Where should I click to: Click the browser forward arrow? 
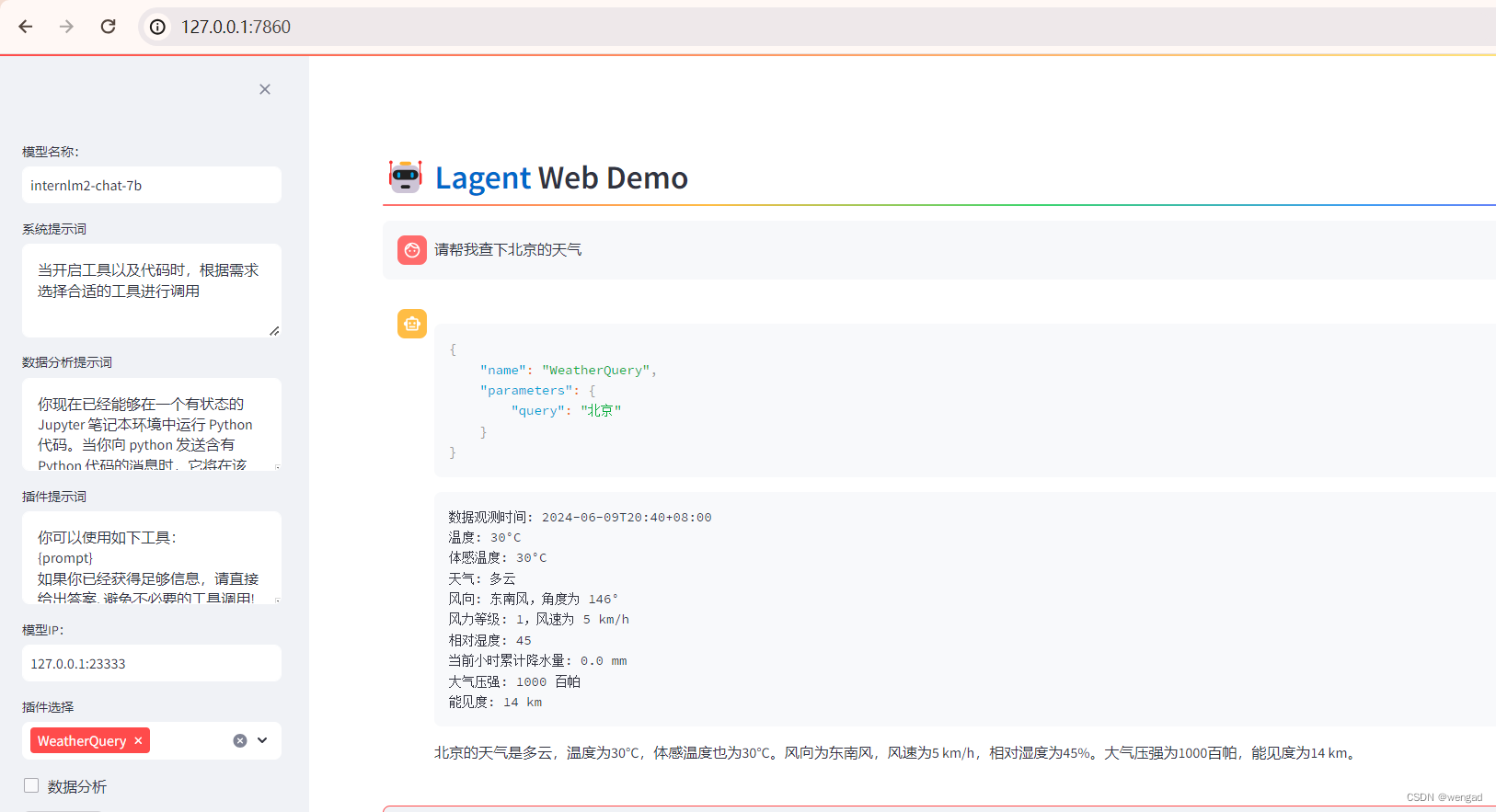(66, 27)
